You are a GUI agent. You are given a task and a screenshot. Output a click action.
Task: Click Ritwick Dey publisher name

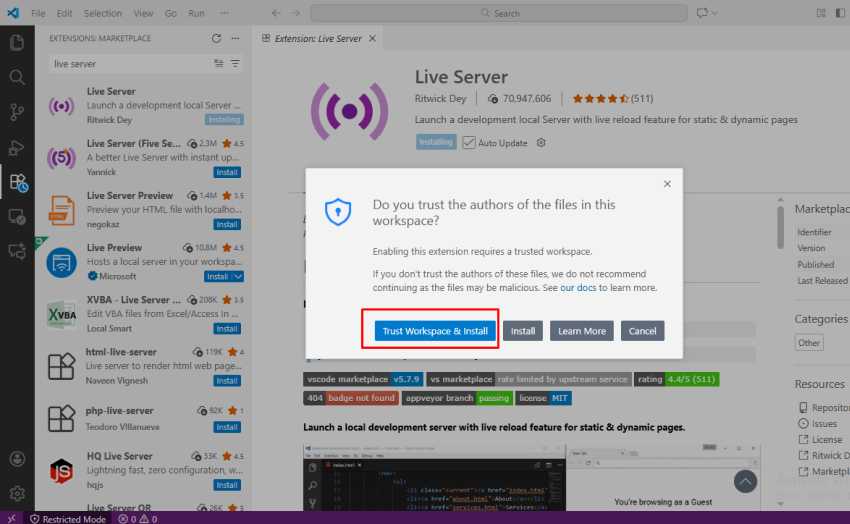[440, 98]
